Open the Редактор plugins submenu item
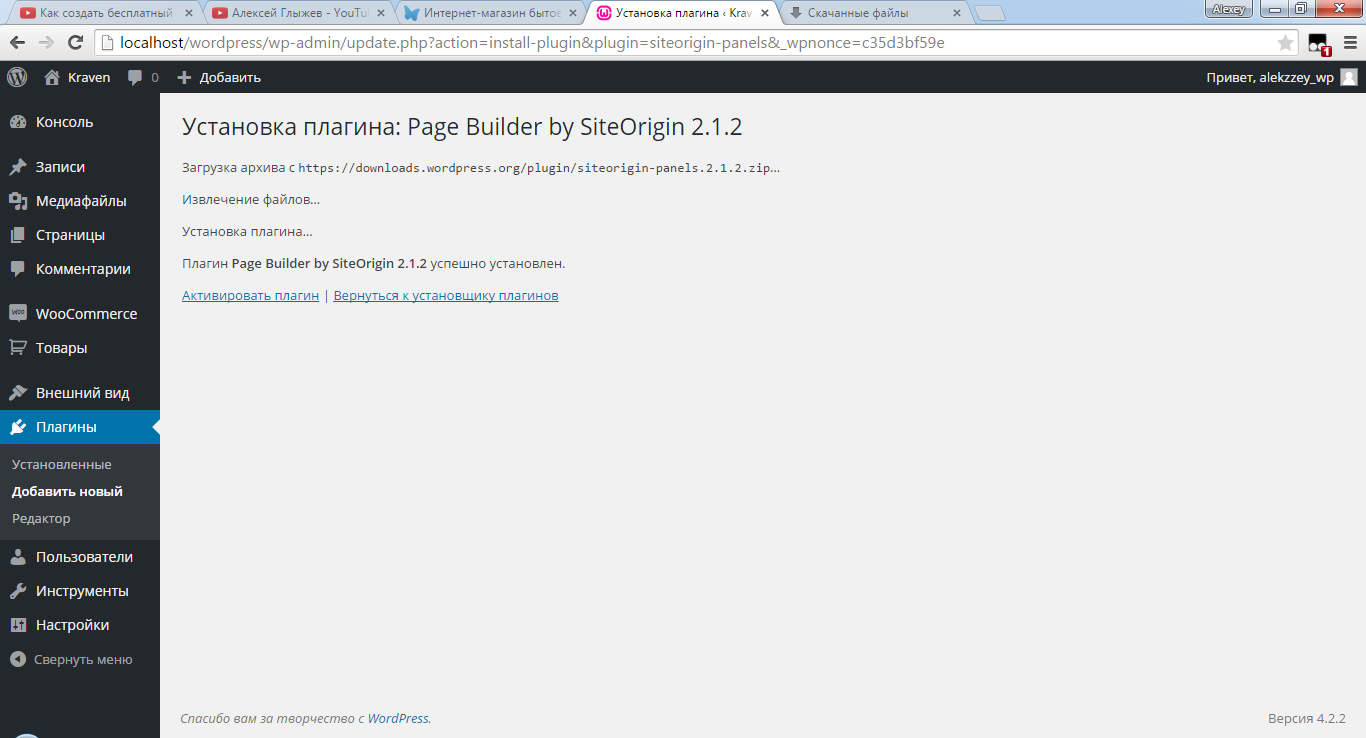 coord(41,519)
